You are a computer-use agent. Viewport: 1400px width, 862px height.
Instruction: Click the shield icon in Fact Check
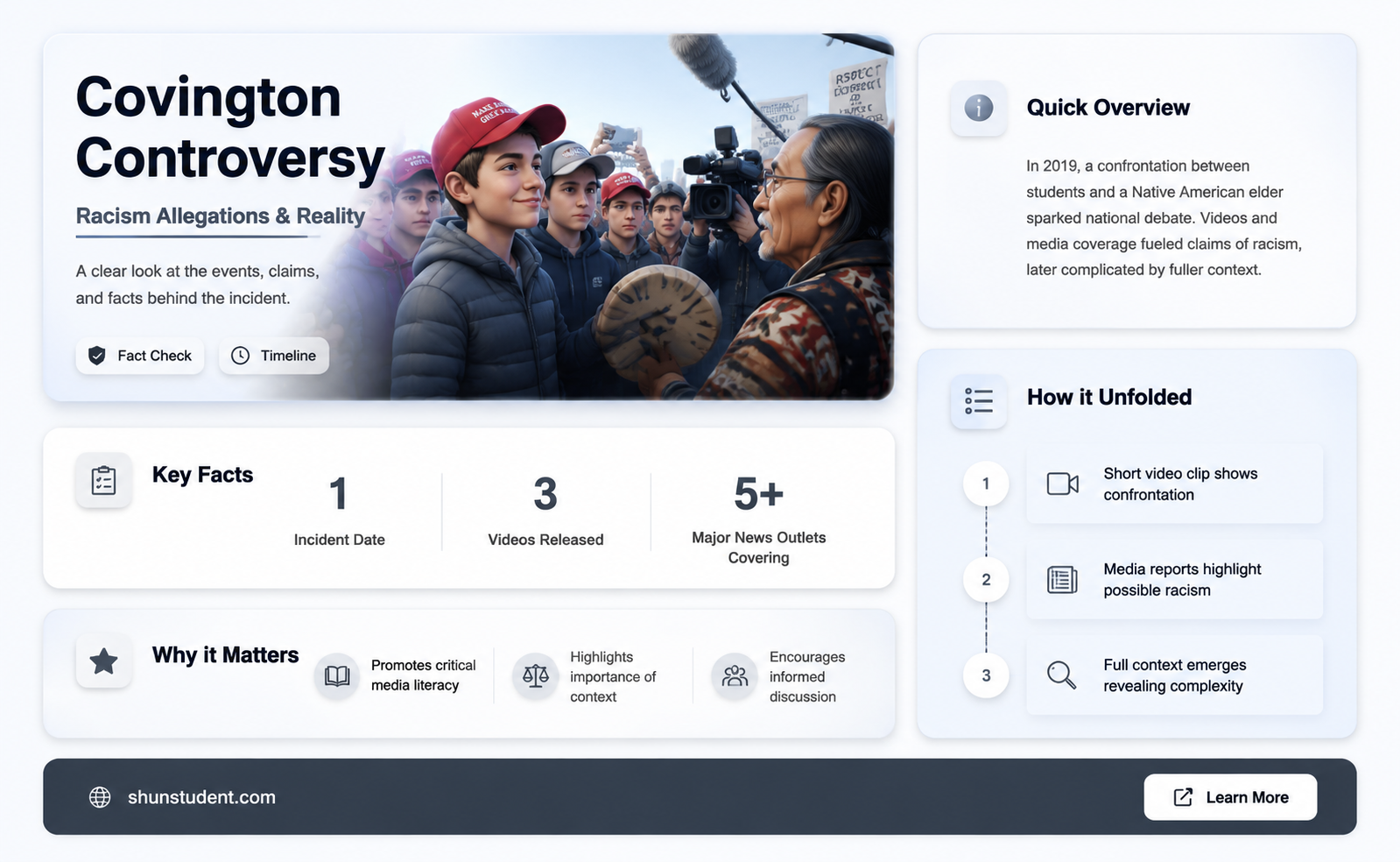(x=97, y=356)
